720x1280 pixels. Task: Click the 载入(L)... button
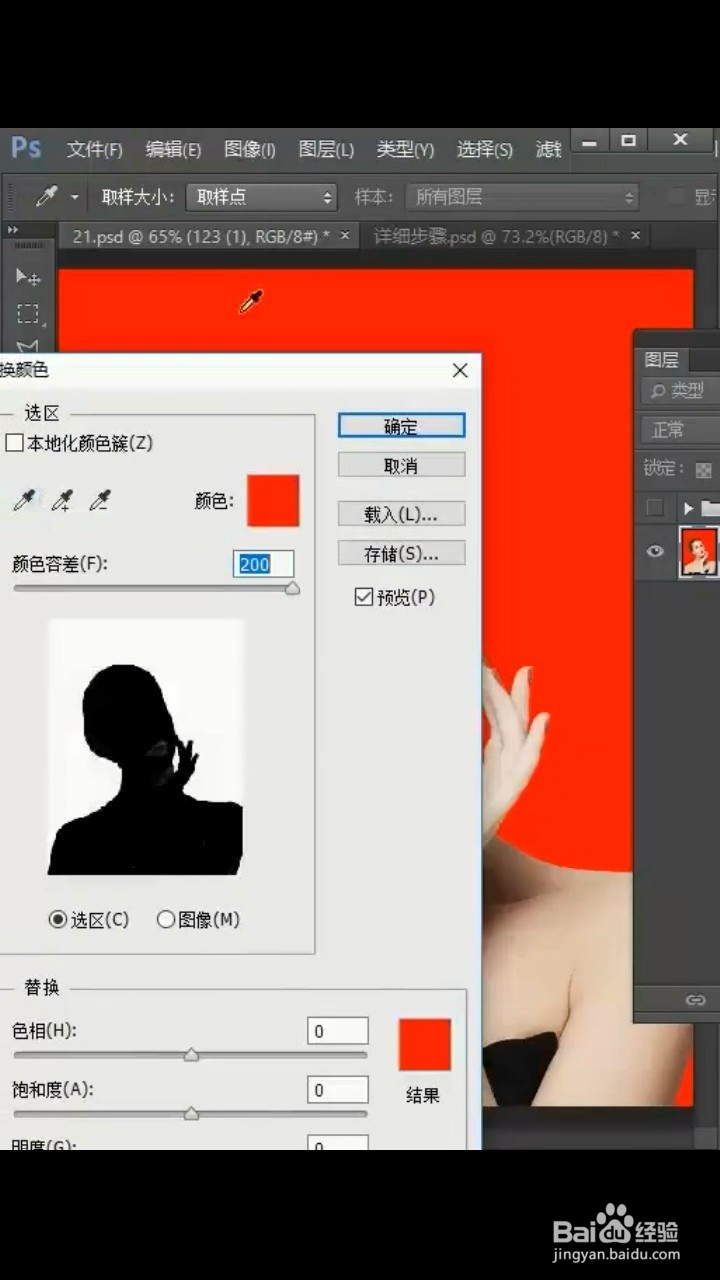click(401, 514)
